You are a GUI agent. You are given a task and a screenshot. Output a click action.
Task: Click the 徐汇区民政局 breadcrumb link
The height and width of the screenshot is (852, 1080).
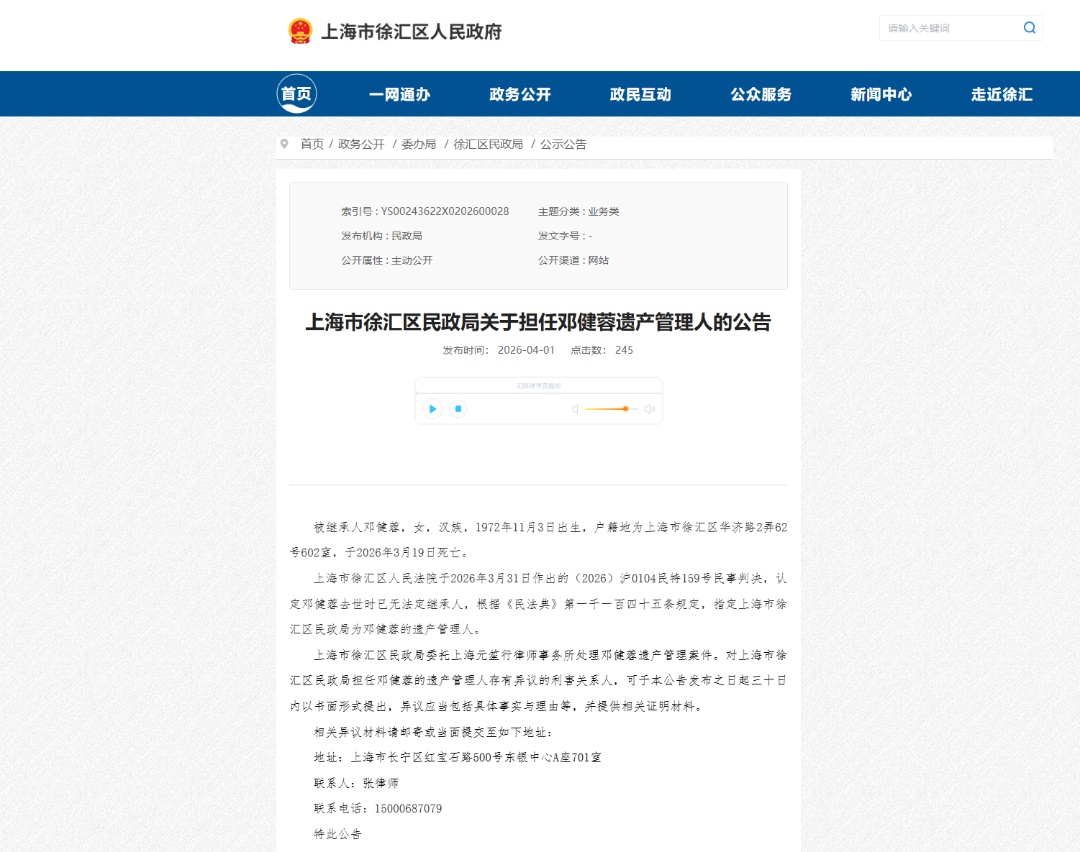coord(490,143)
